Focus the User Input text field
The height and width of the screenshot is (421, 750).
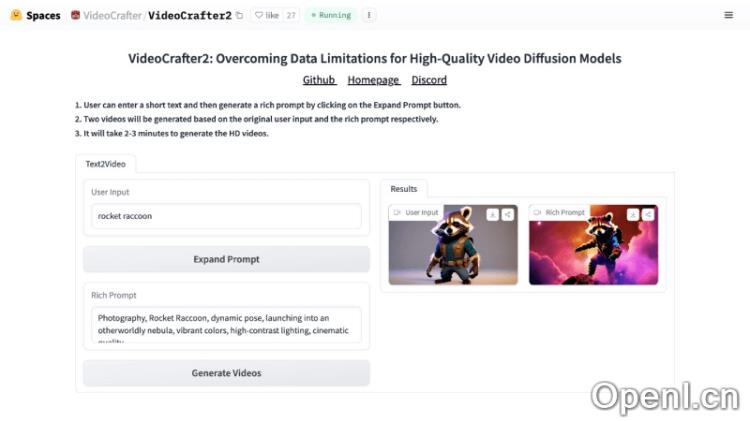click(226, 215)
